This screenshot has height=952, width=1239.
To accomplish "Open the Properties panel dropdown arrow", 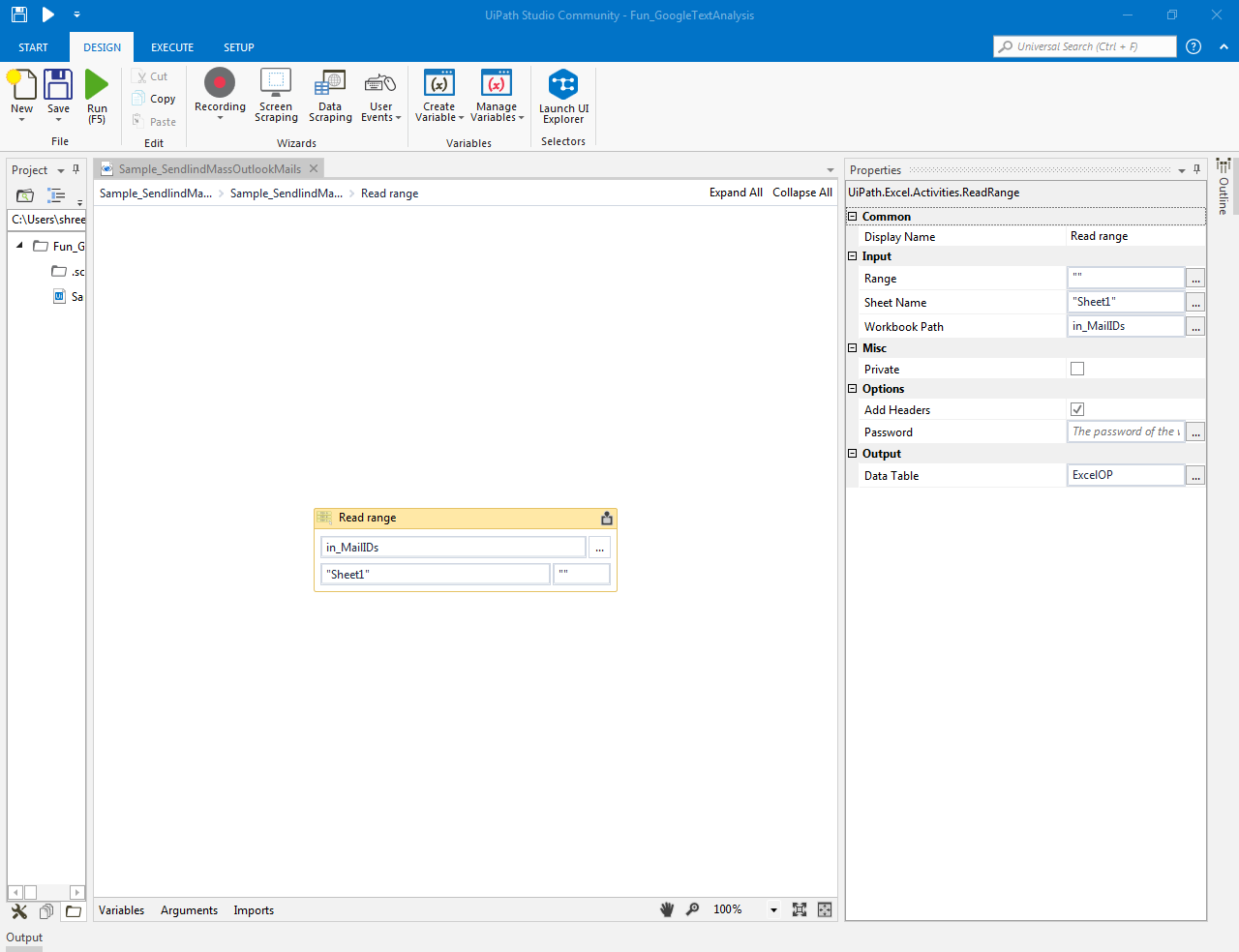I will click(1182, 171).
